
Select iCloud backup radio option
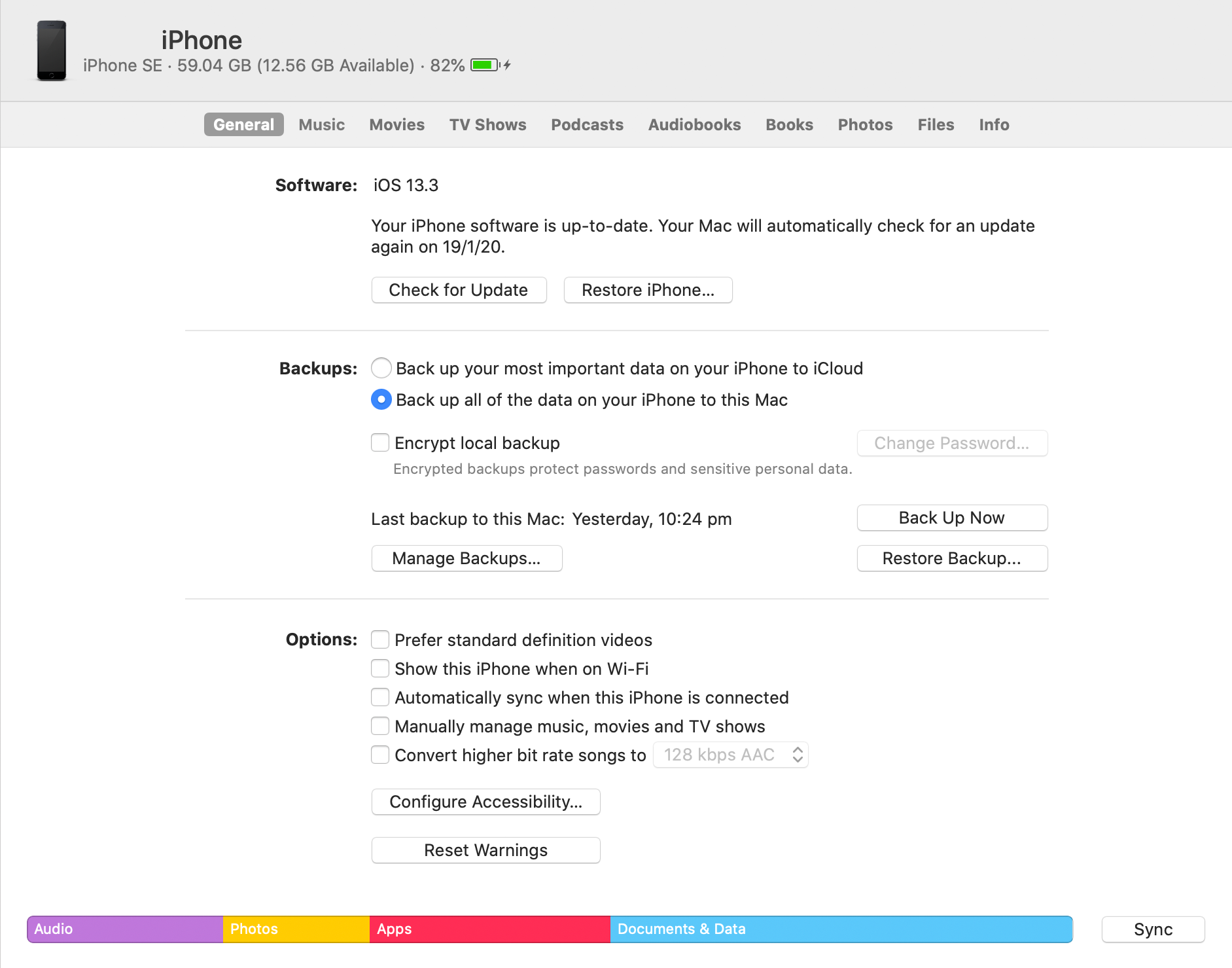[x=381, y=368]
